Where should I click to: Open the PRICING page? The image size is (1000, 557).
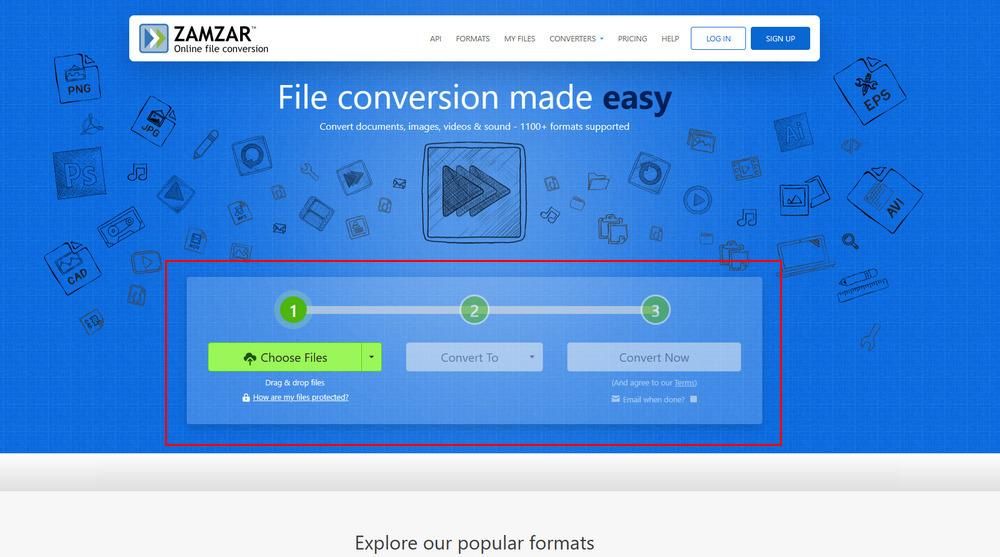click(632, 39)
